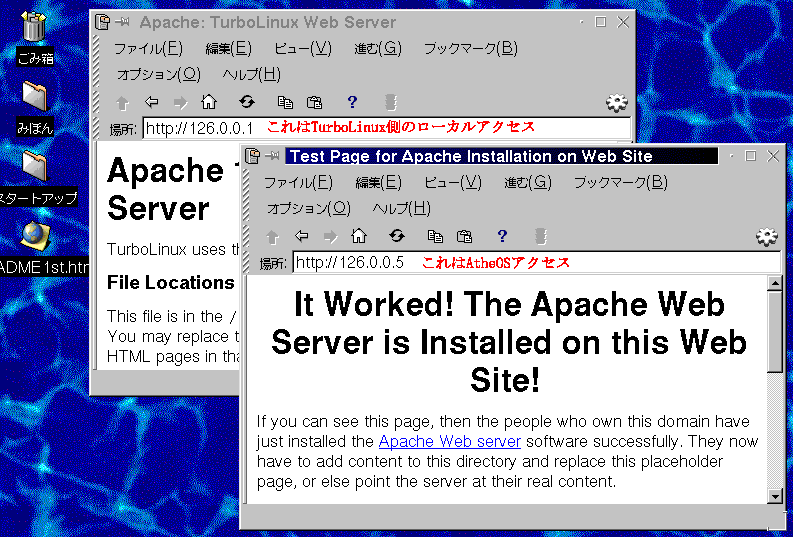
Task: Click the Paste icon in the Test Page toolbar
Action: tap(464, 236)
